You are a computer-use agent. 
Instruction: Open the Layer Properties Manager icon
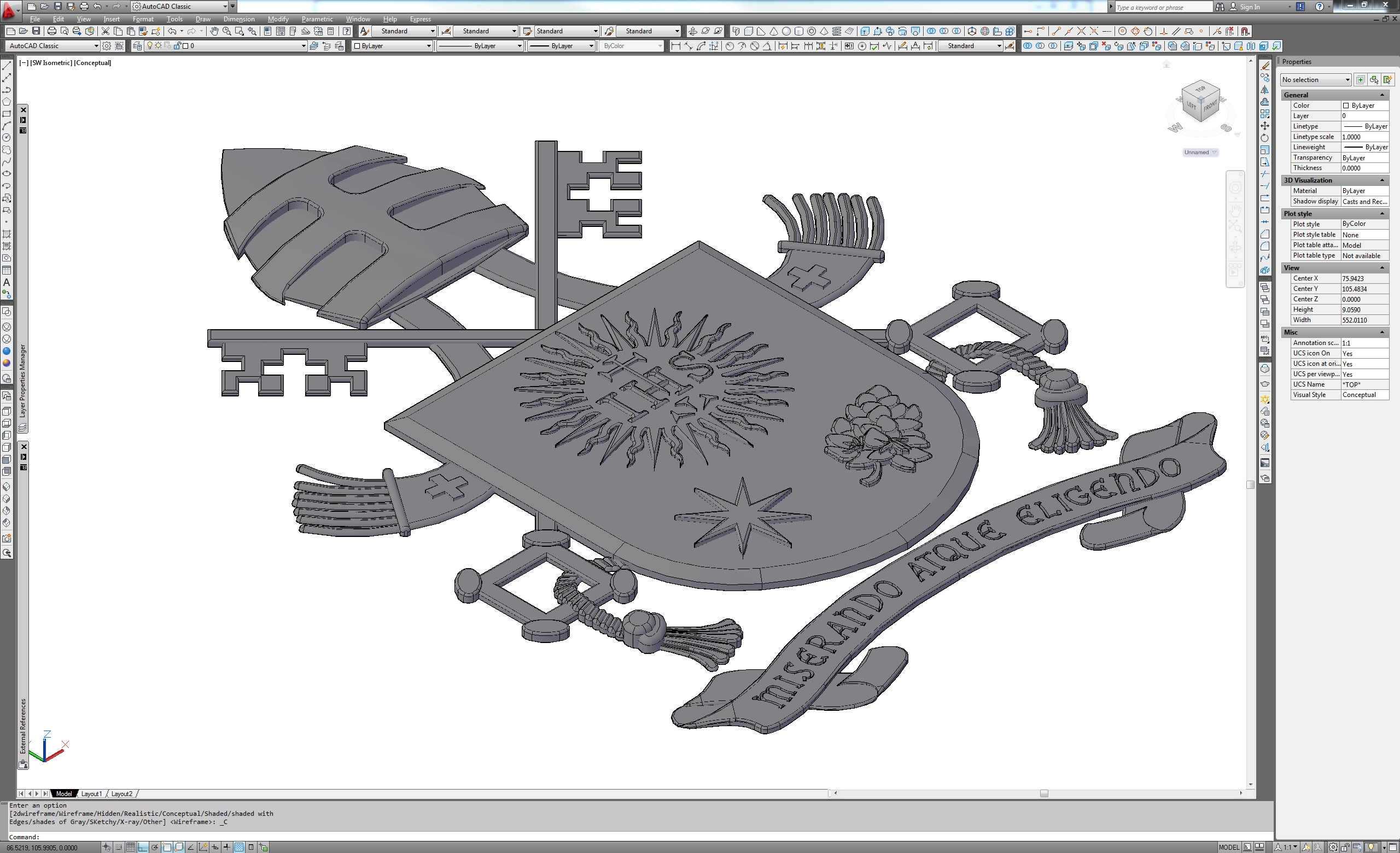137,46
